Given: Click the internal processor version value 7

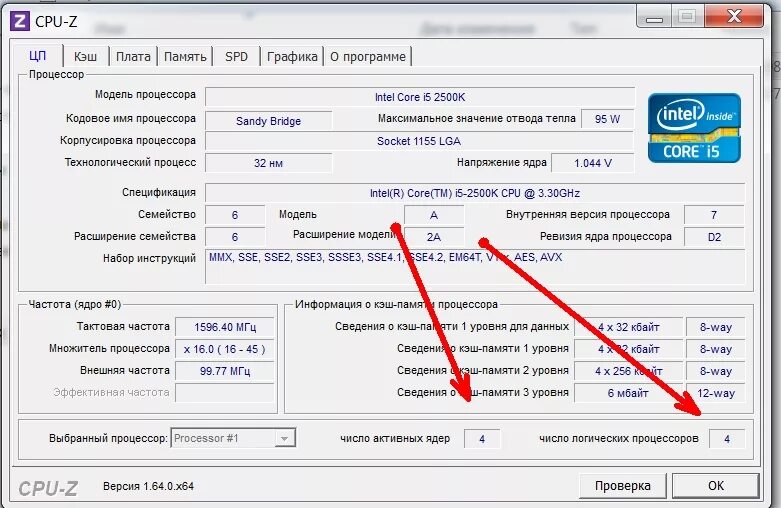Looking at the screenshot, I should [714, 215].
